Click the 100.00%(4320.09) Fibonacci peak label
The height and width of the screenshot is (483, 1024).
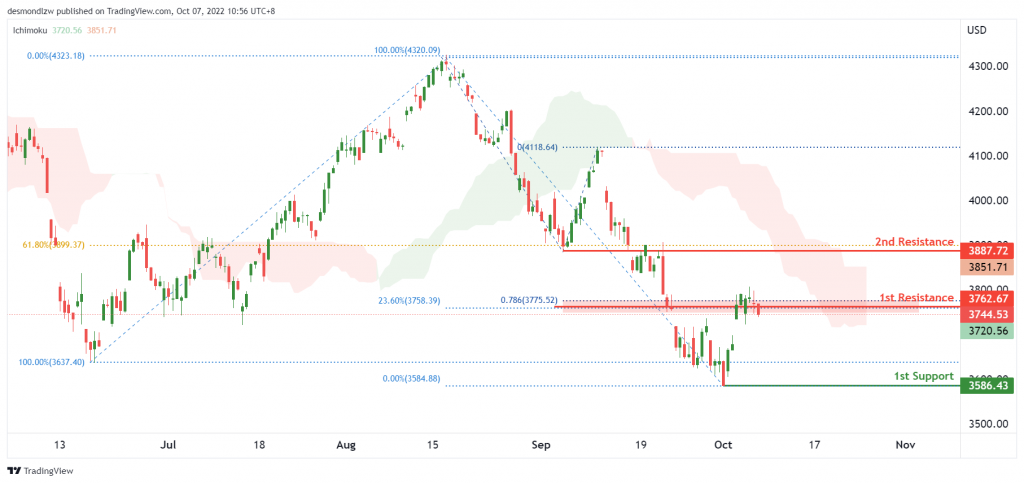point(408,50)
